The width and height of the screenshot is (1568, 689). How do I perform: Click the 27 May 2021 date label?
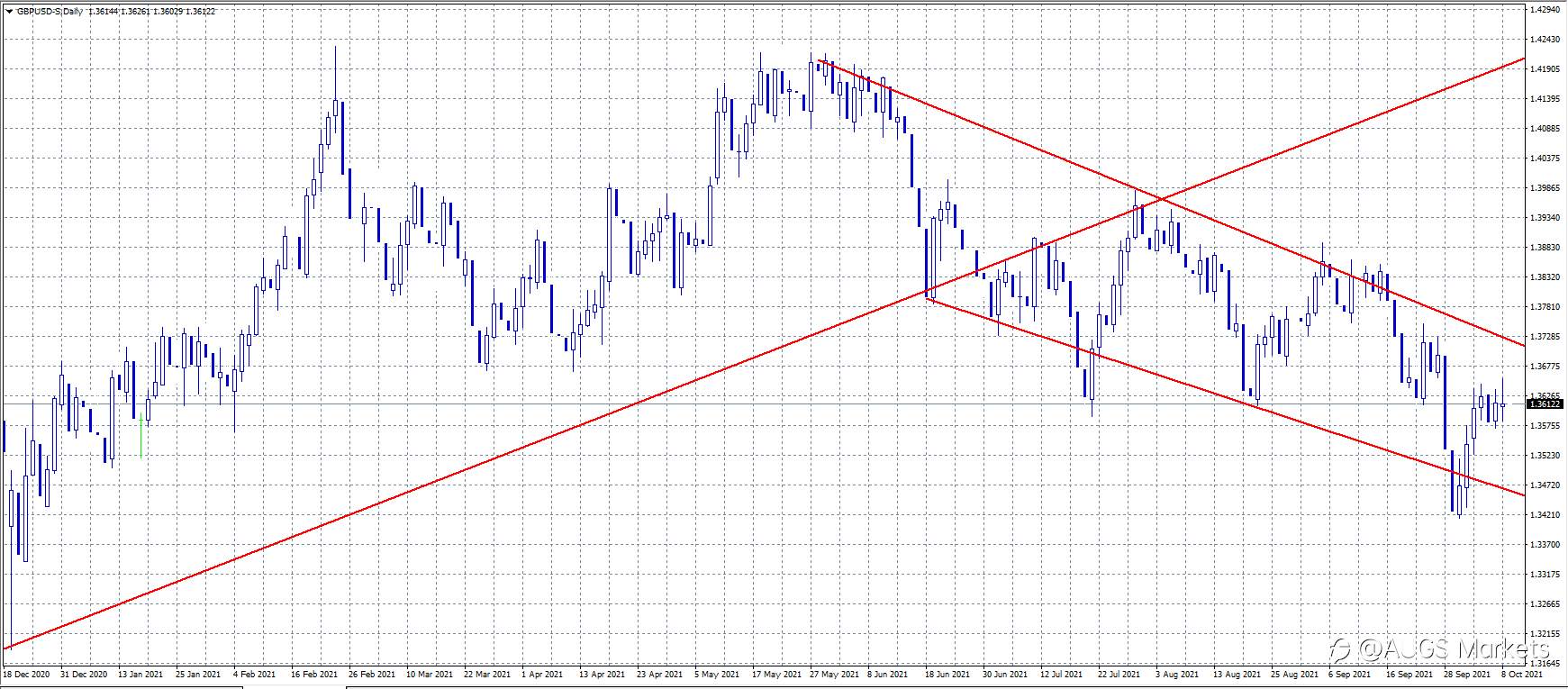pos(833,673)
